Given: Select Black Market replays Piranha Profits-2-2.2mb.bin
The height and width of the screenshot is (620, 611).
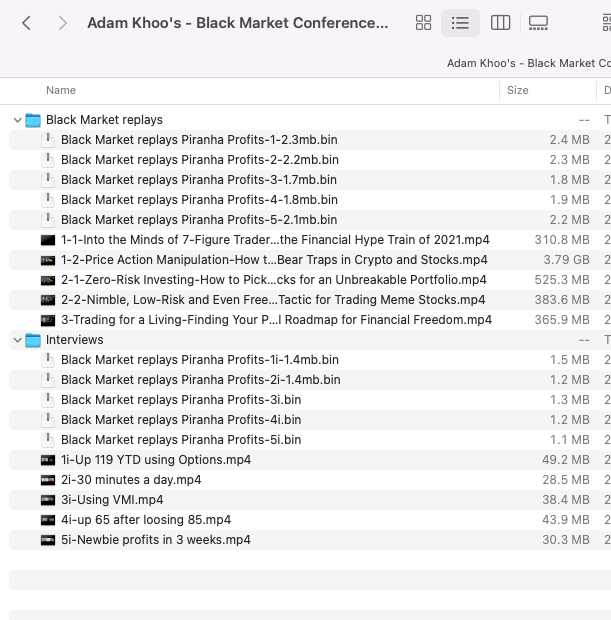Looking at the screenshot, I should pyautogui.click(x=310, y=160).
